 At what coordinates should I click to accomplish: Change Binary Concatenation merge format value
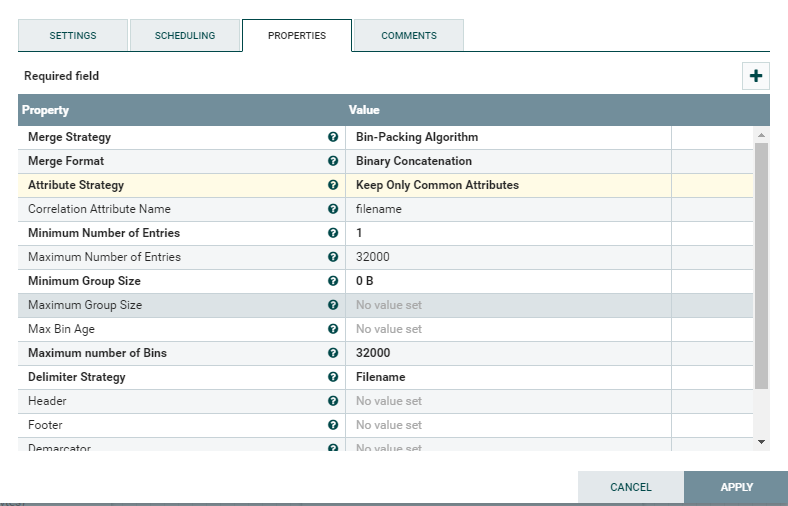508,161
